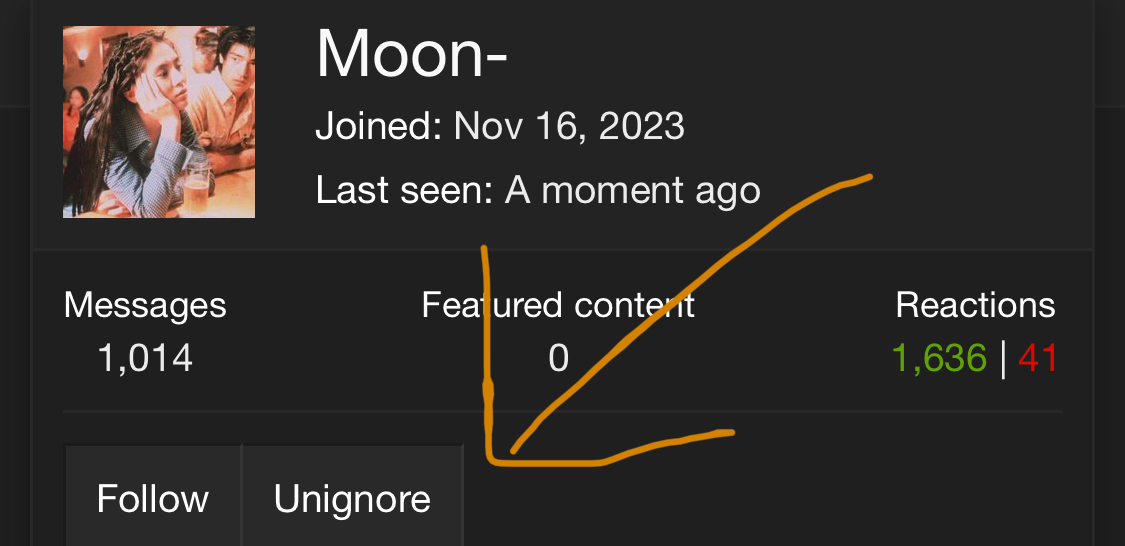The image size is (1125, 546).
Task: View the red 41 negative reactions
Action: 1037,358
